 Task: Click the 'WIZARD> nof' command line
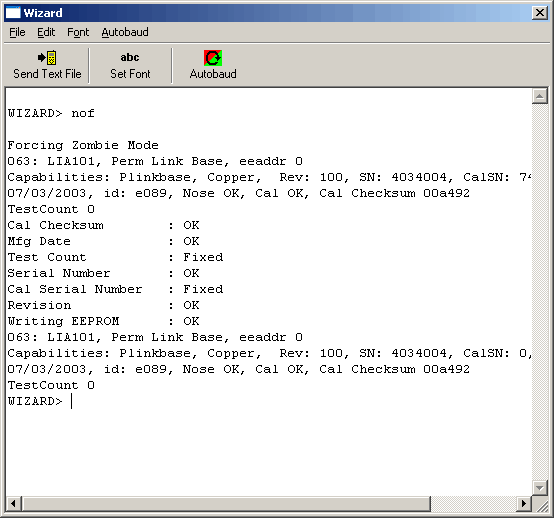(51, 113)
